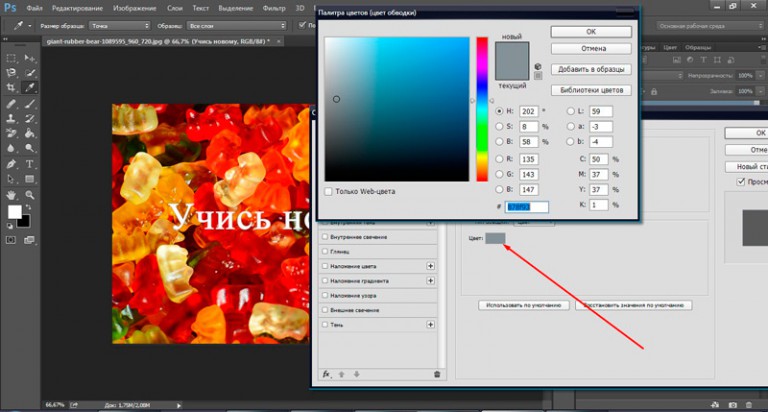Click the stroke Цвет color swatch
This screenshot has height=412, width=768.
tap(495, 239)
